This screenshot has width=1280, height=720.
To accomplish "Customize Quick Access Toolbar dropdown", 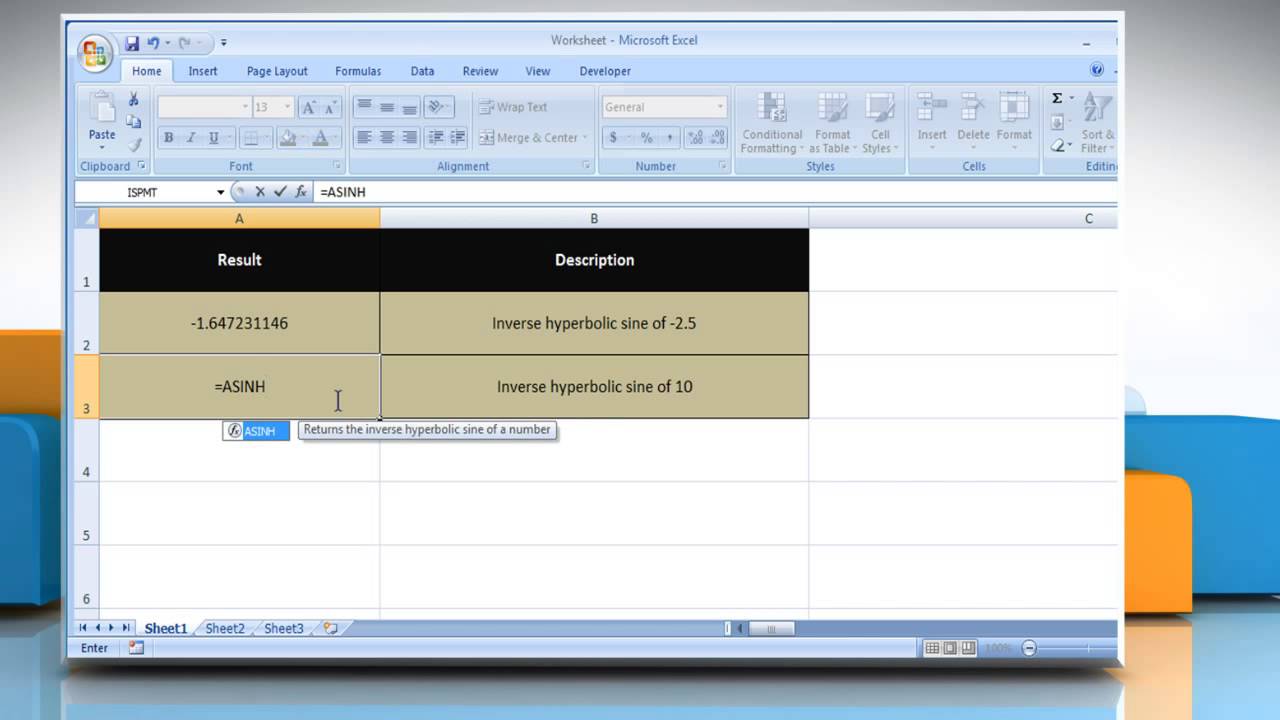I will click(224, 43).
